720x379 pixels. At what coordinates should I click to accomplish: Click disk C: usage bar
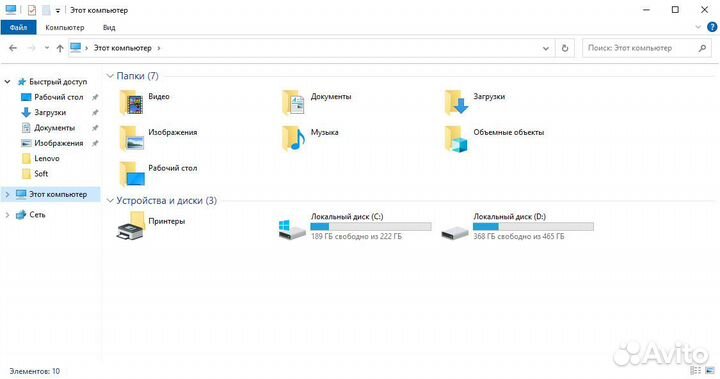click(x=371, y=226)
